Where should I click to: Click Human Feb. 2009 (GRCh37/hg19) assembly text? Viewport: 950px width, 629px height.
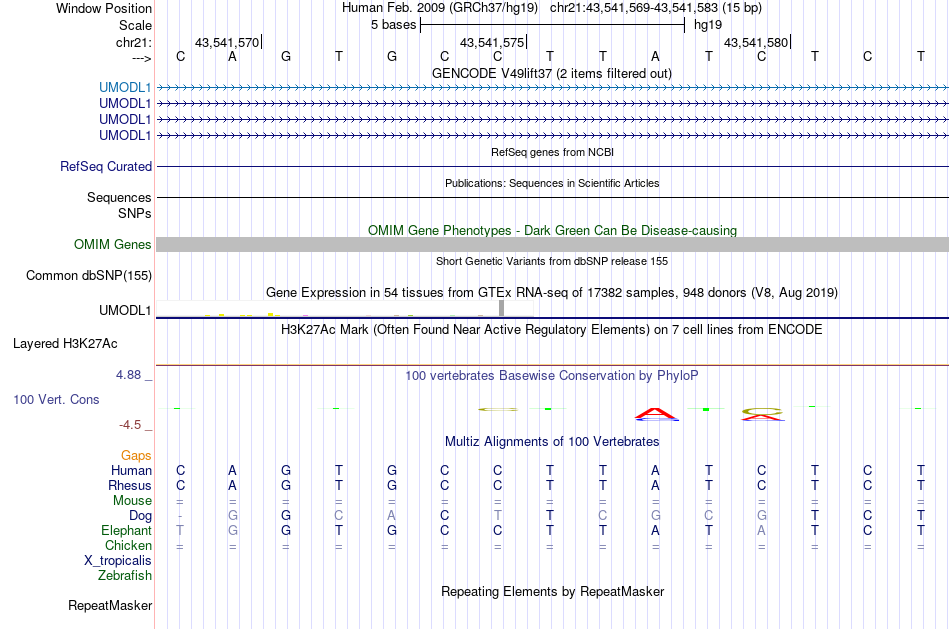pyautogui.click(x=440, y=8)
